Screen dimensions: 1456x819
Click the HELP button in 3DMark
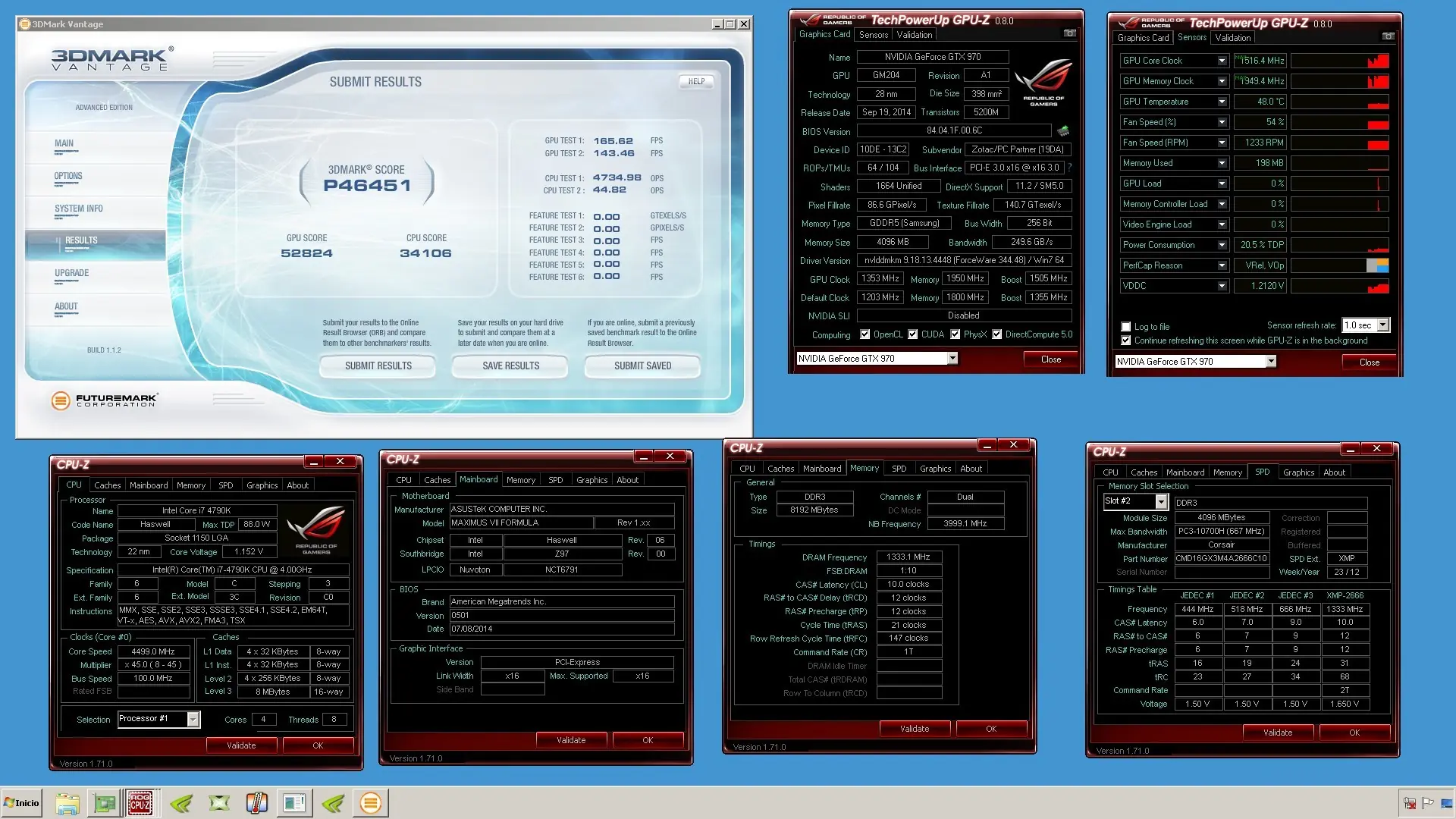[696, 81]
